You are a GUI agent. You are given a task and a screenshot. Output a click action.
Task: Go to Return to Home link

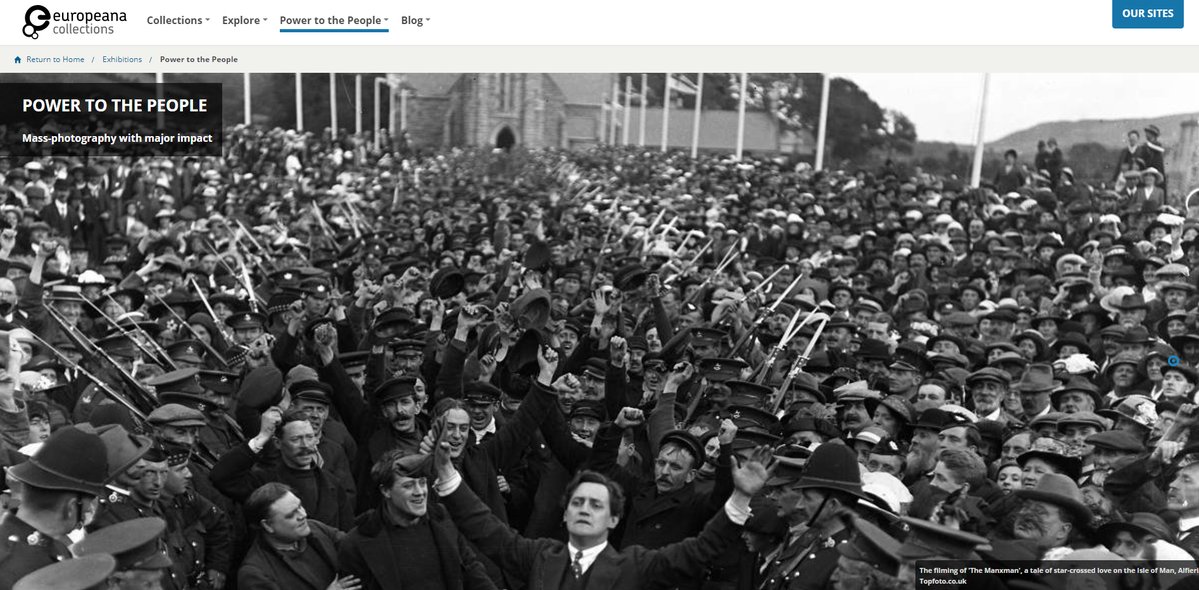click(x=55, y=60)
